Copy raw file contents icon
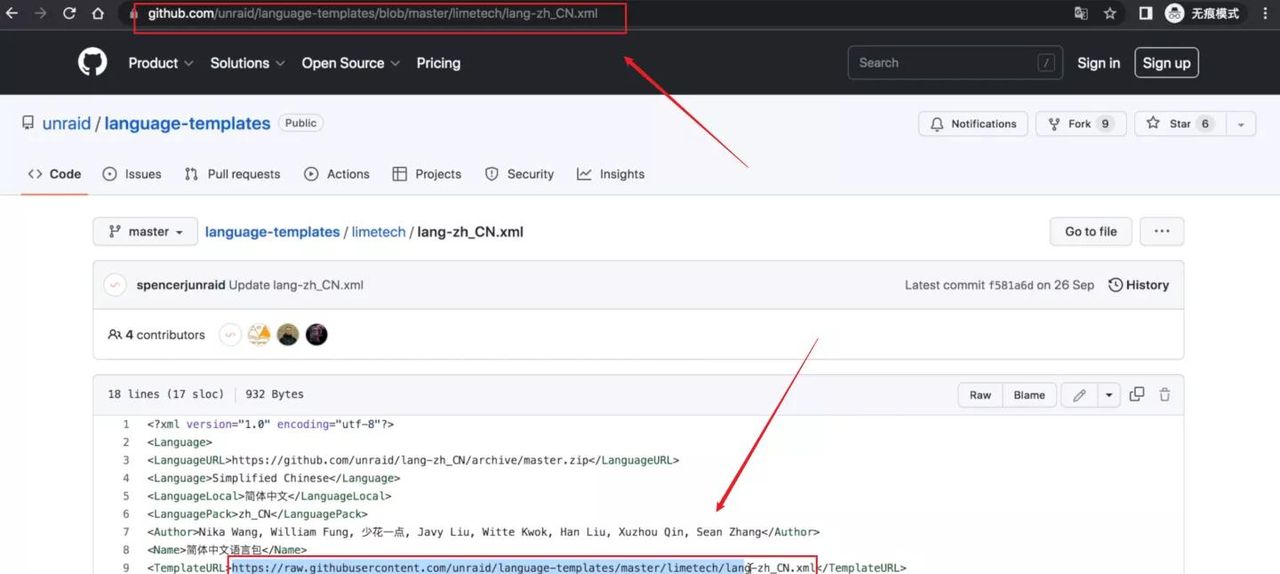Viewport: 1280px width, 574px height. click(x=1137, y=395)
